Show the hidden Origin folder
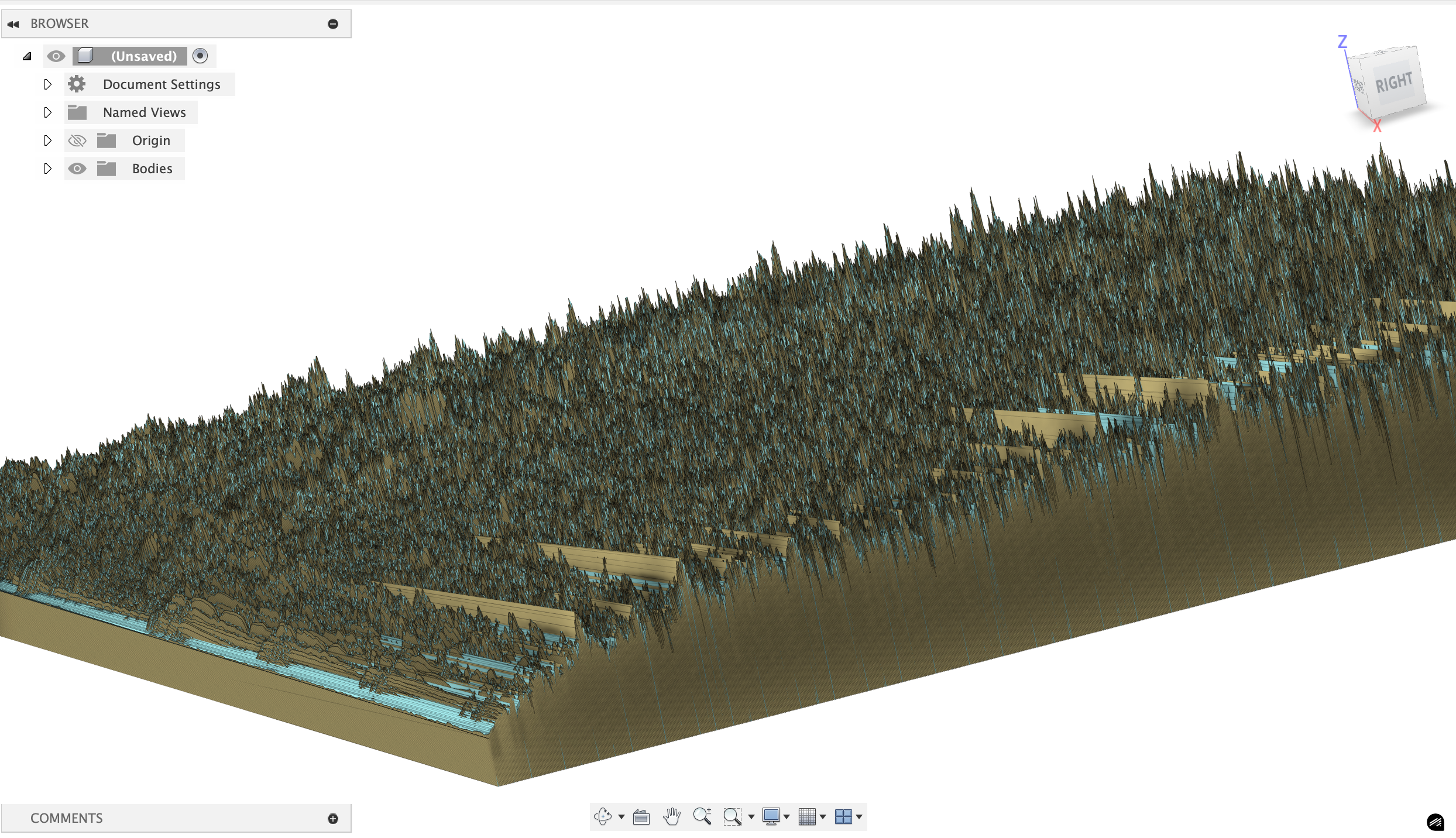This screenshot has height=838, width=1456. point(77,140)
